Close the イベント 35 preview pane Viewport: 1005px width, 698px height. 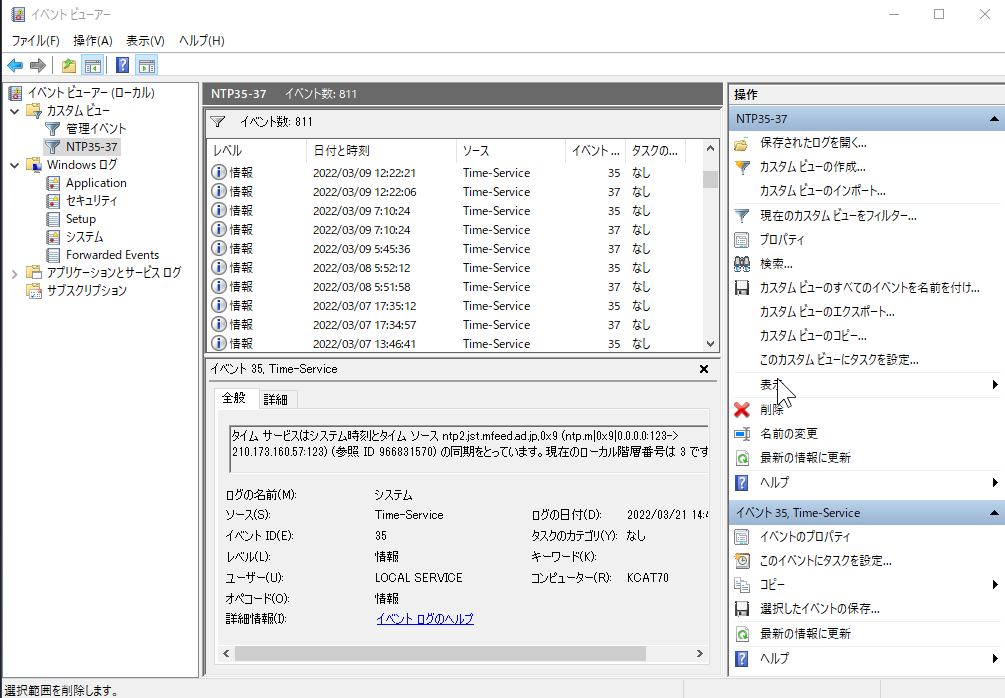[703, 369]
